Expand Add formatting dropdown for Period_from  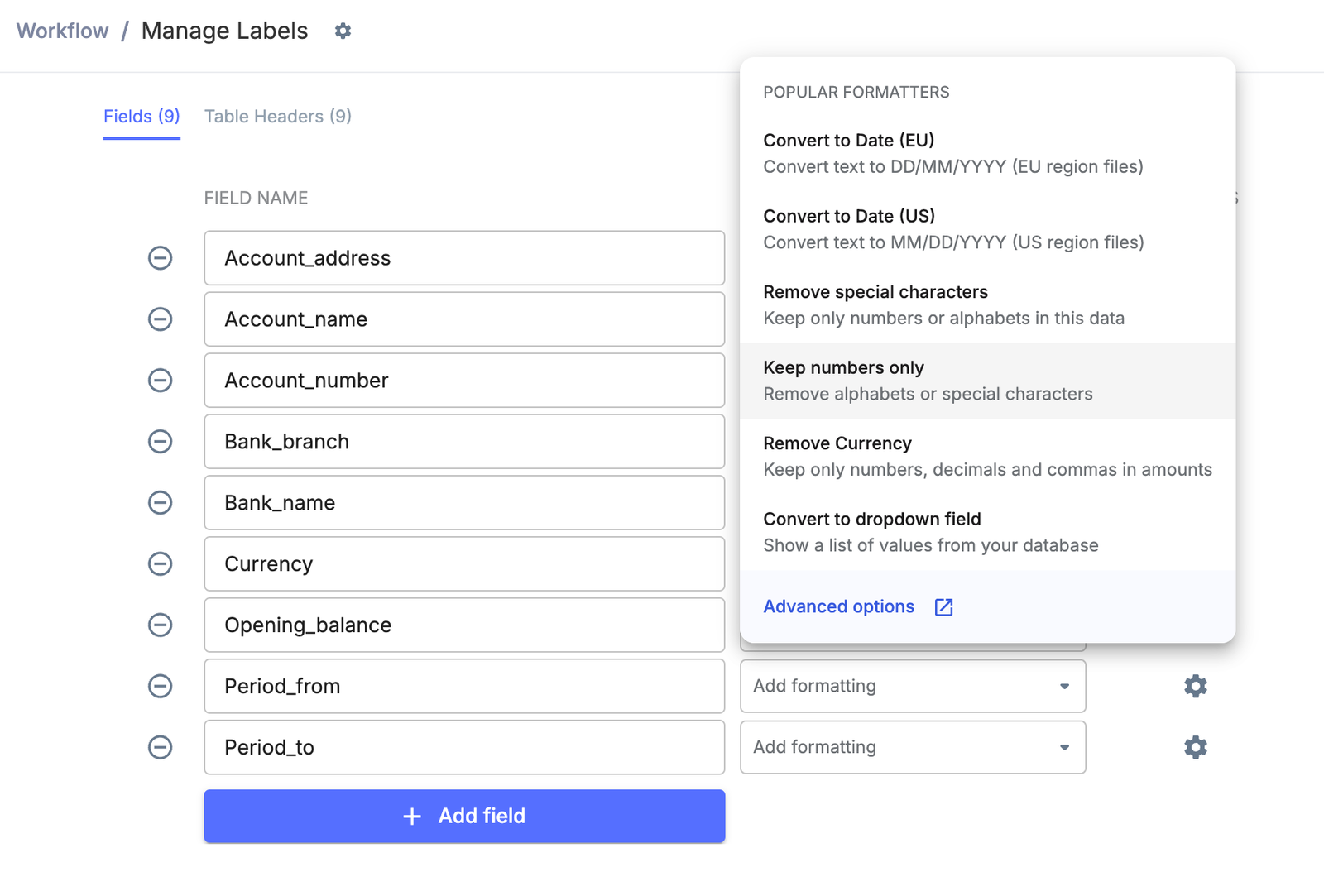coord(1064,686)
